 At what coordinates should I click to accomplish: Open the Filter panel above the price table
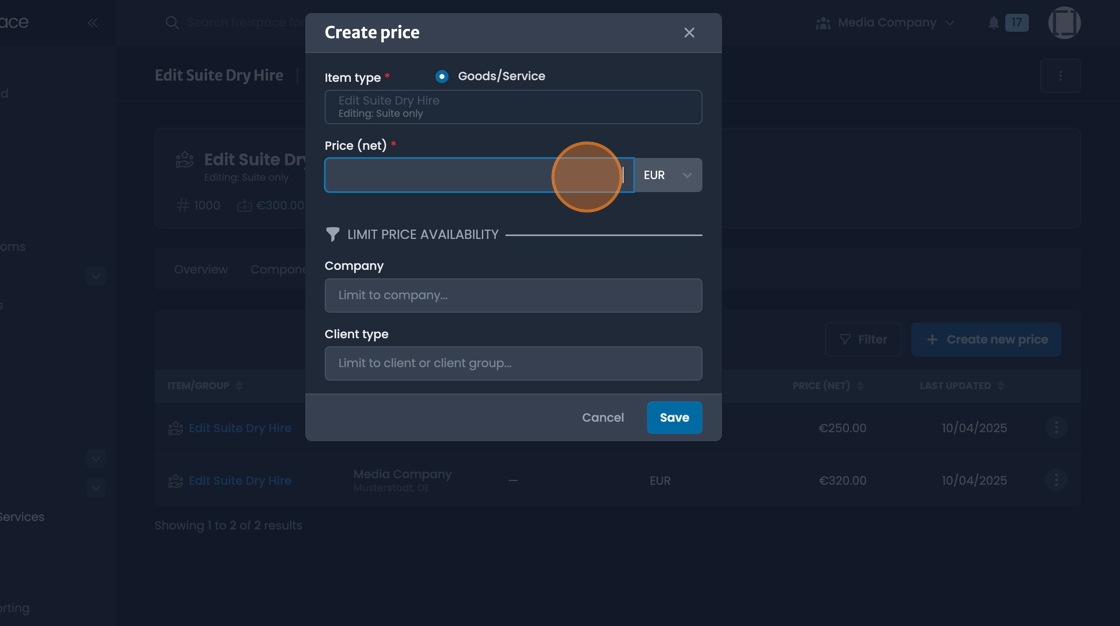pyautogui.click(x=863, y=339)
